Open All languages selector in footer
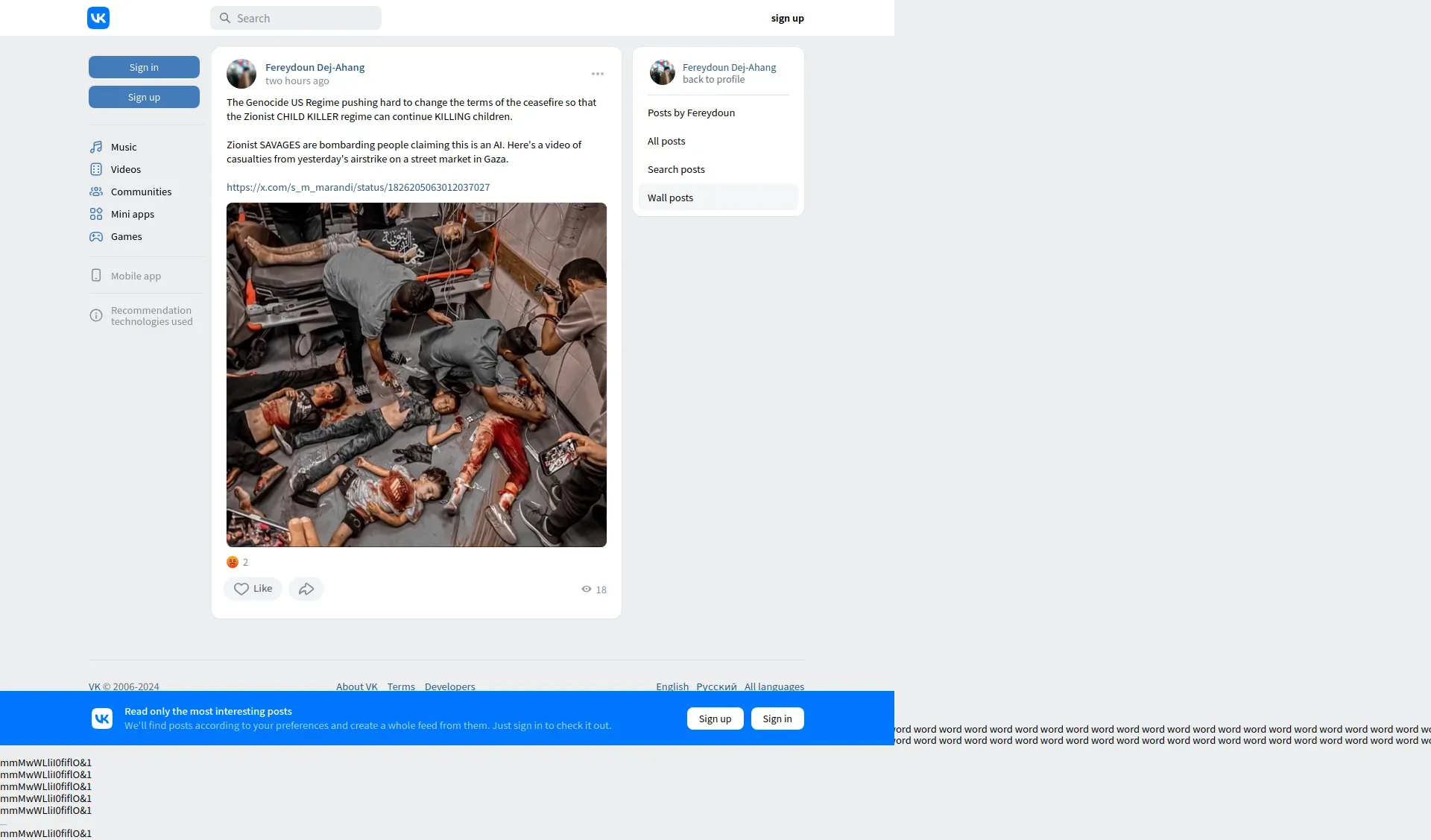 click(x=774, y=686)
